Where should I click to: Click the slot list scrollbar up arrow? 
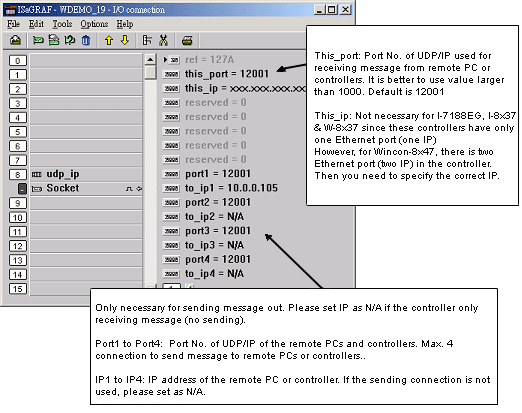pyautogui.click(x=150, y=60)
